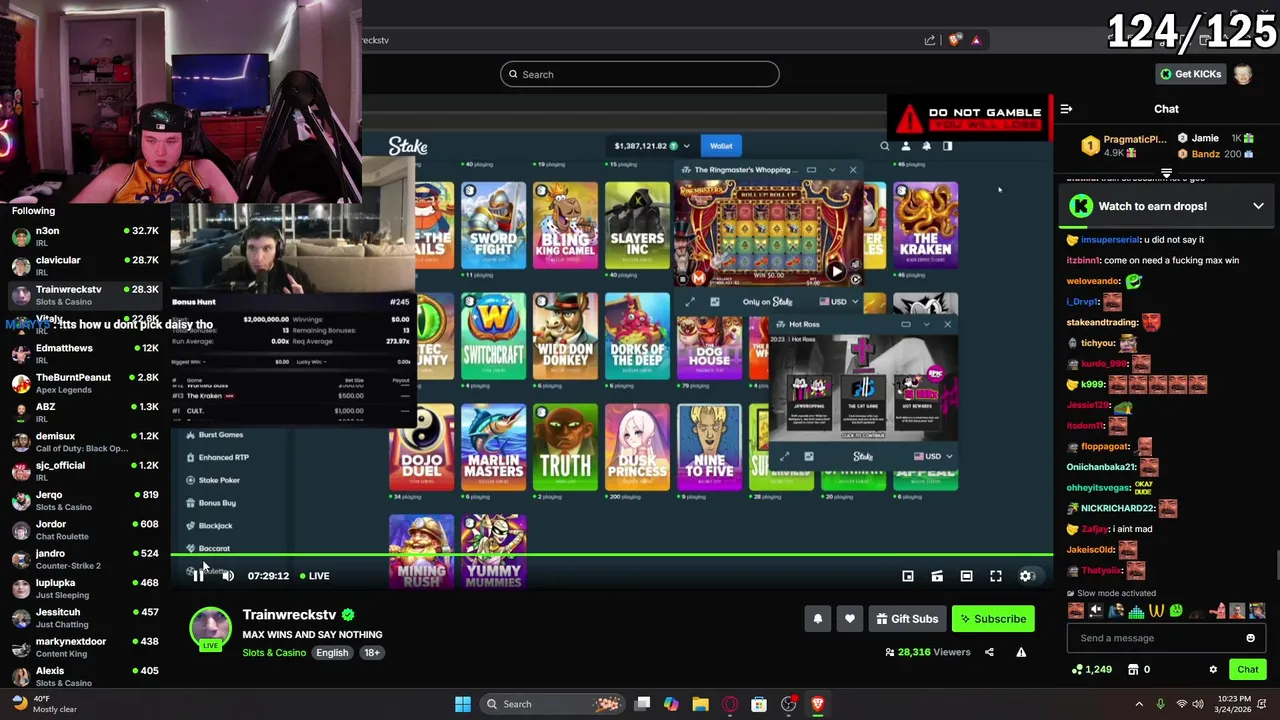Open jandro Counter-Strike 2 channel
The height and width of the screenshot is (720, 1280).
85,559
